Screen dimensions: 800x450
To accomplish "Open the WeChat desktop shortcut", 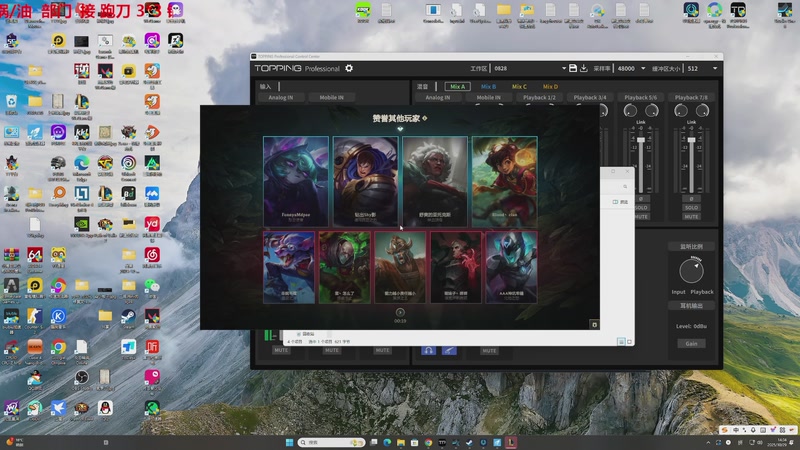I will 152,288.
